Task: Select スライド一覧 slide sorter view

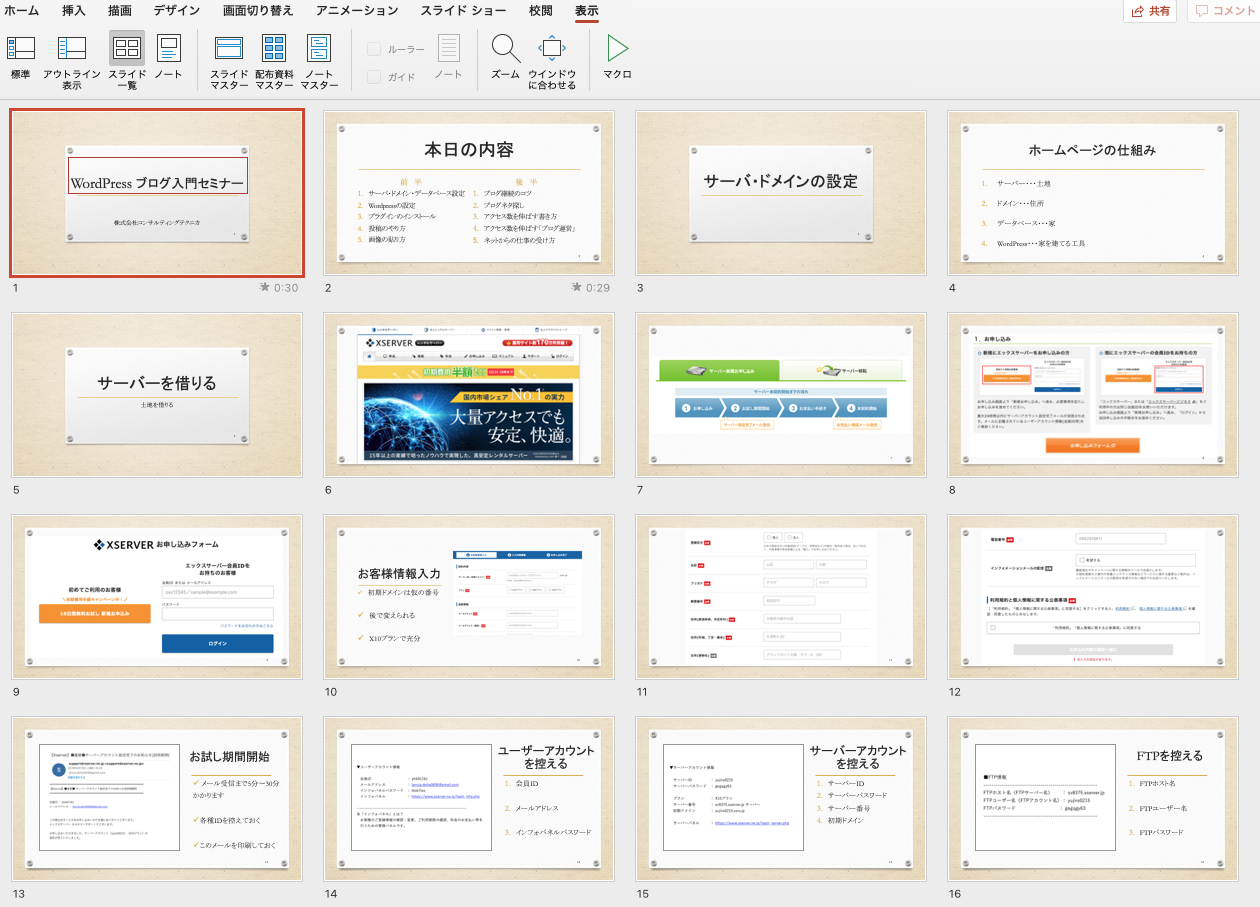Action: point(127,62)
